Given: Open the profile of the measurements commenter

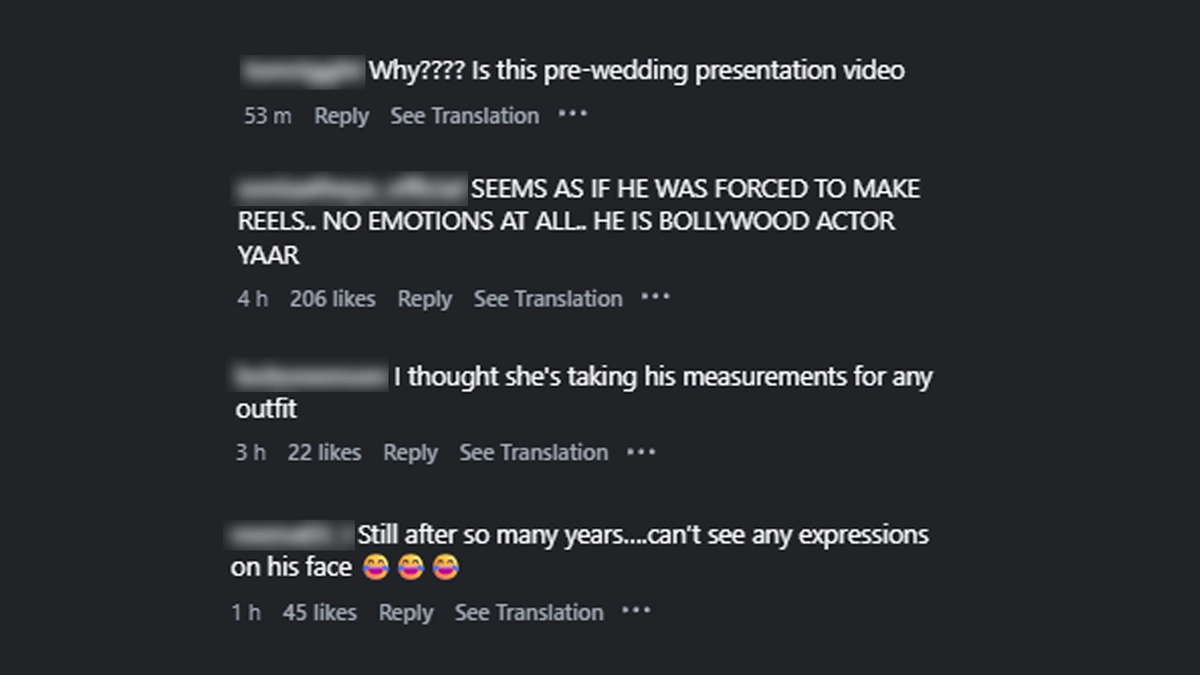Looking at the screenshot, I should 310,377.
